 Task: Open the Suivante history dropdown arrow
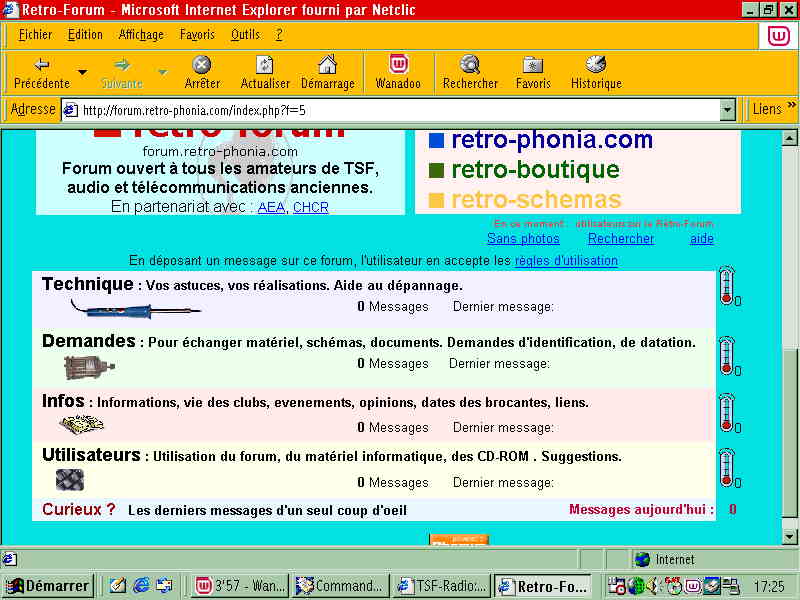(x=162, y=72)
